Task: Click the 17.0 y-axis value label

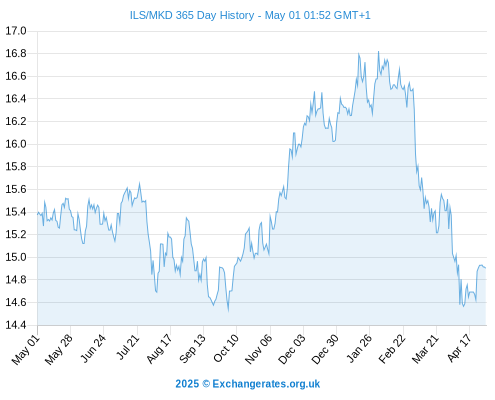Action: pos(16,31)
